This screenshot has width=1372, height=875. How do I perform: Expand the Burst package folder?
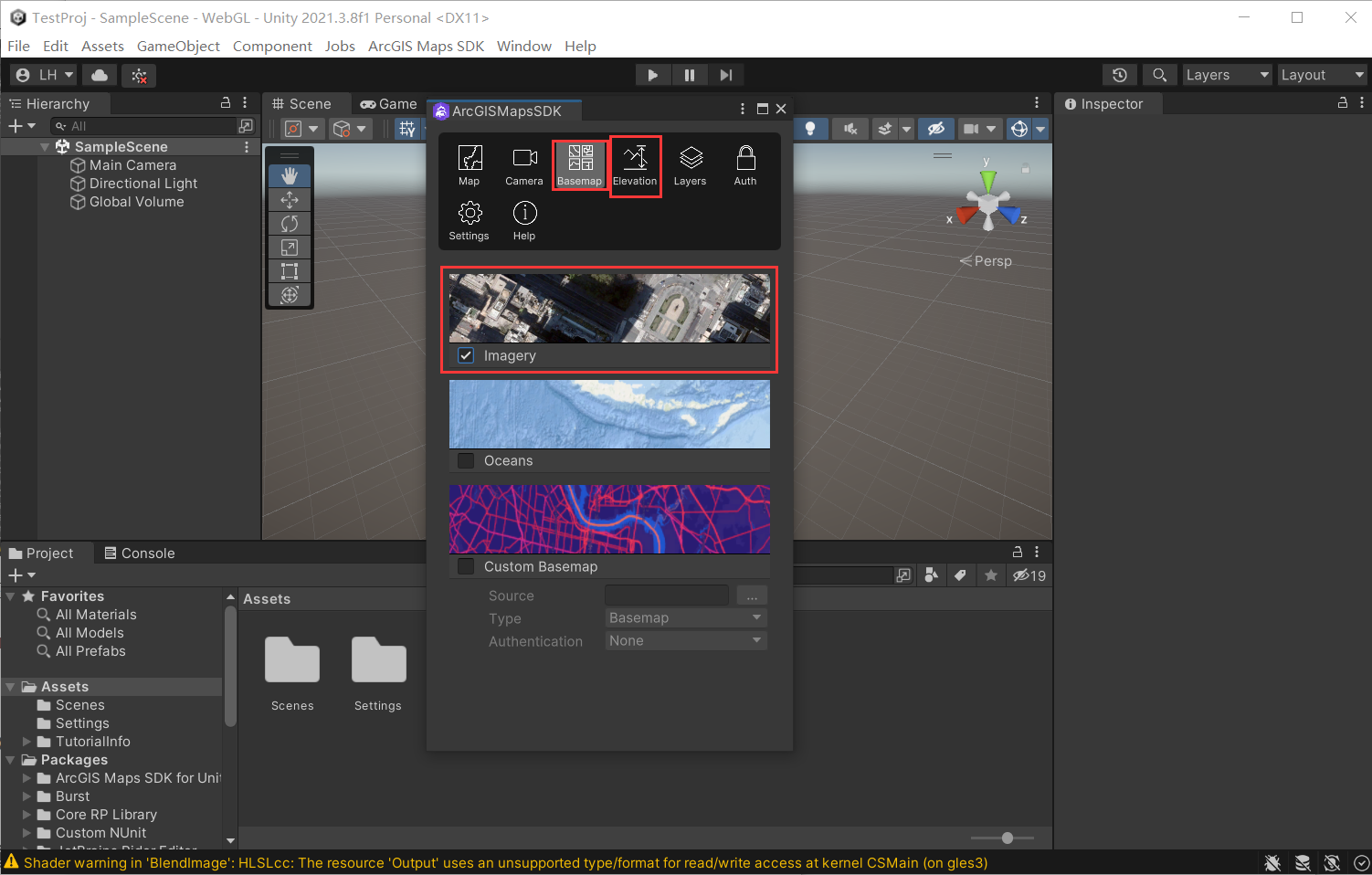pyautogui.click(x=26, y=796)
